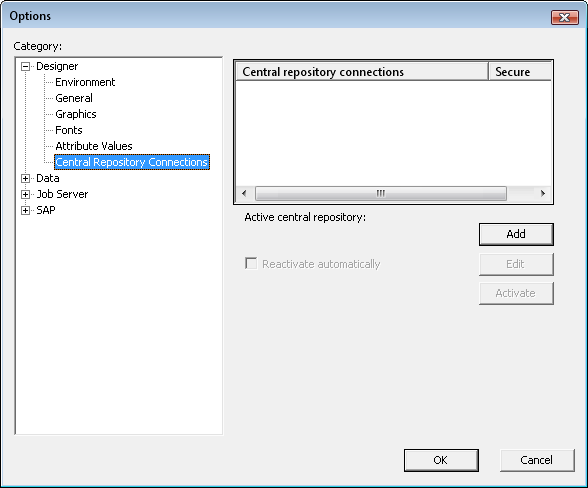Select Central Repository Connections item

tap(132, 162)
